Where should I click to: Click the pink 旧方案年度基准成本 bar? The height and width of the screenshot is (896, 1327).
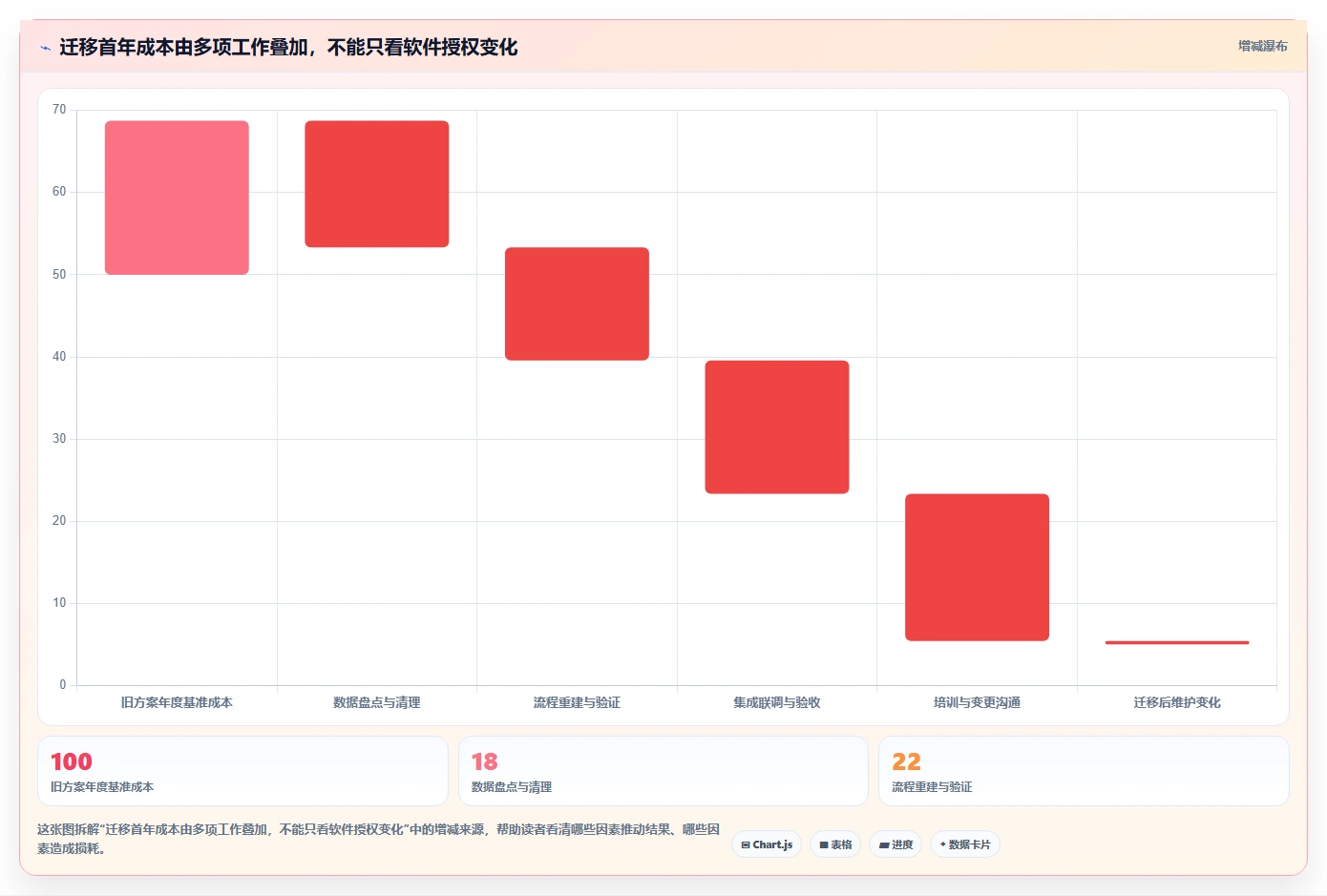[x=177, y=198]
